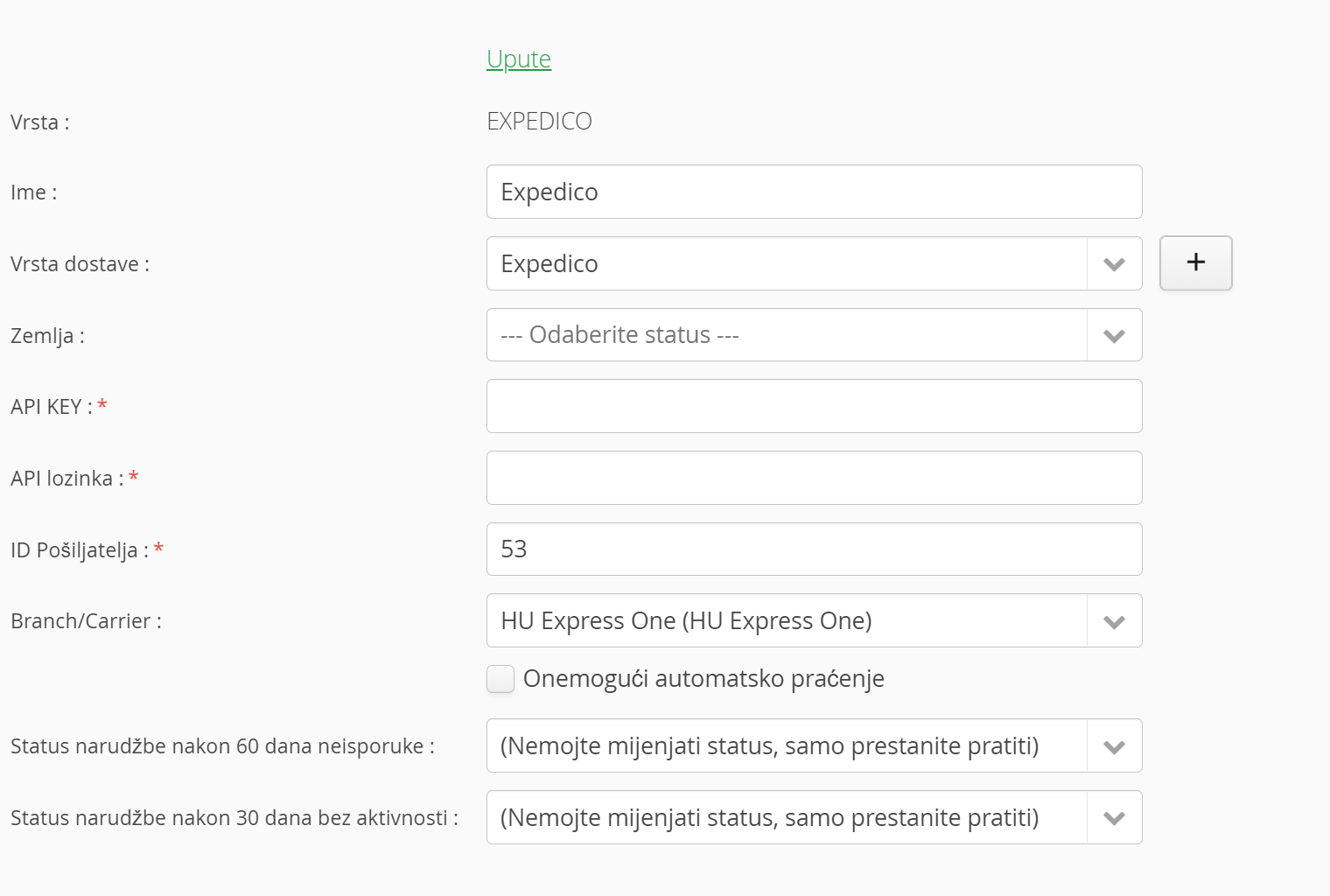Image resolution: width=1330 pixels, height=896 pixels.
Task: Click the EXPEDICO type text
Action: [539, 121]
